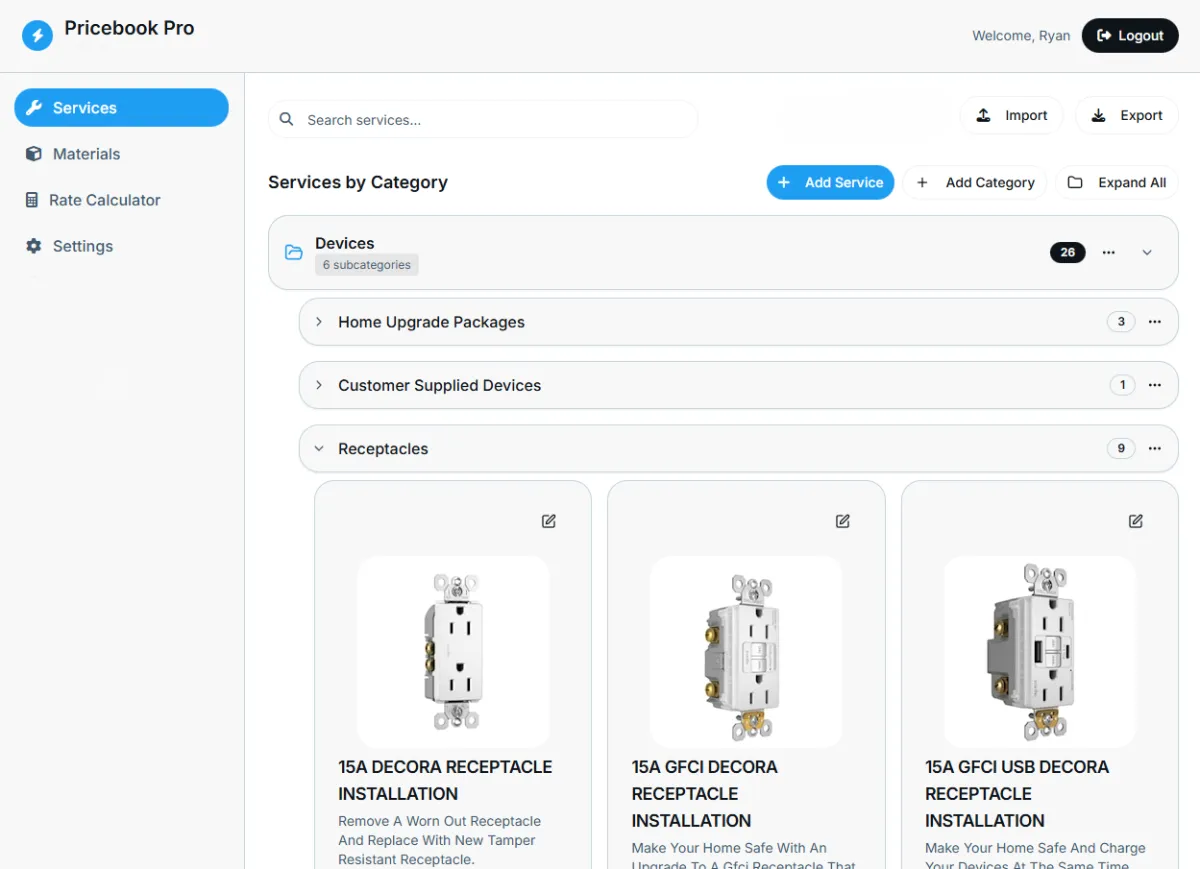Open the Receptacles three-dot menu
The height and width of the screenshot is (869, 1200).
coord(1155,449)
